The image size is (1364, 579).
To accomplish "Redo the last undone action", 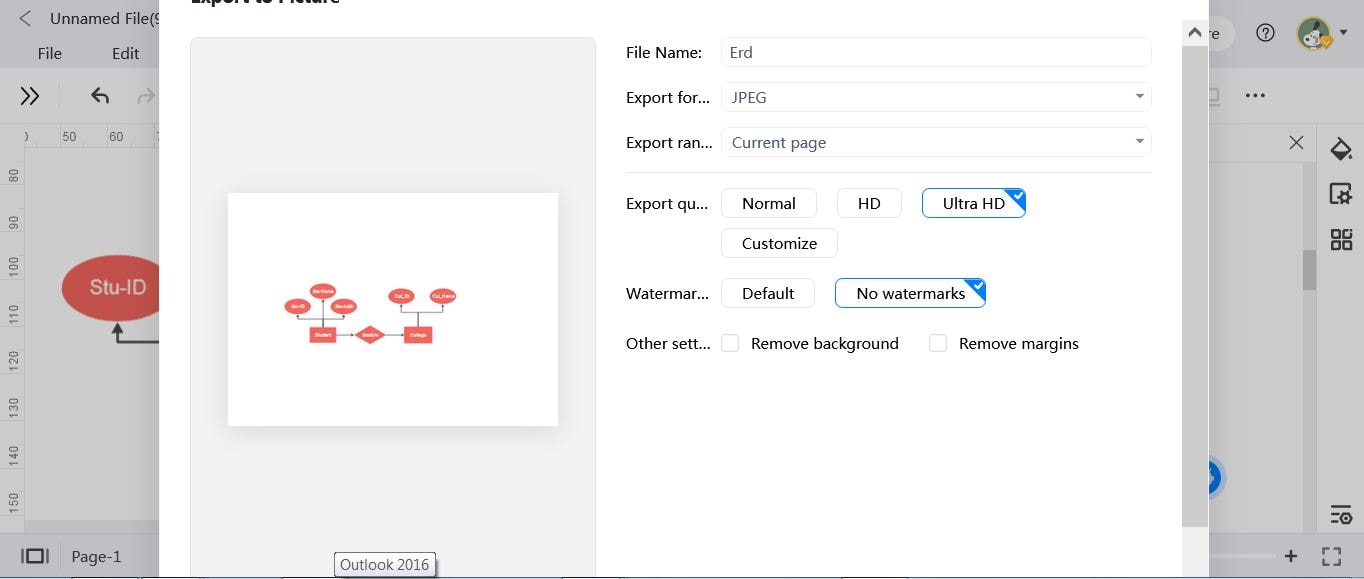I will [146, 96].
